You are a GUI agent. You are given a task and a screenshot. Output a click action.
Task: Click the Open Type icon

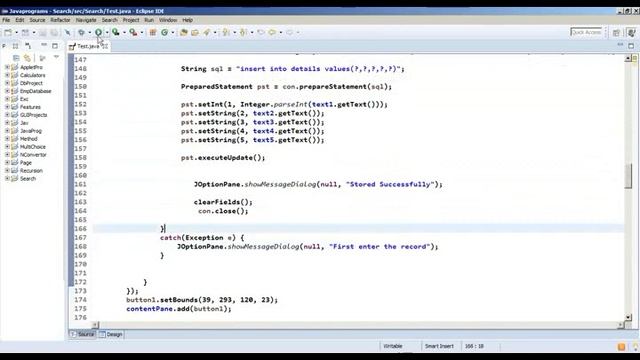pos(184,32)
